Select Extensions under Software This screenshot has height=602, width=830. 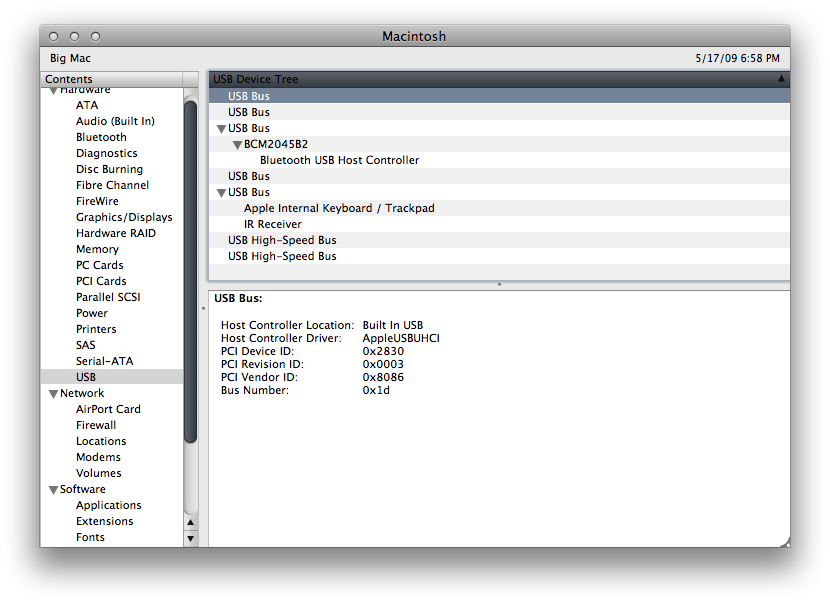coord(104,521)
